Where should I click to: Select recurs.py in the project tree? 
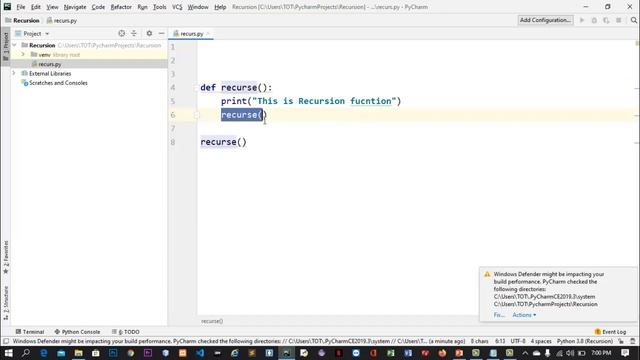[50, 64]
